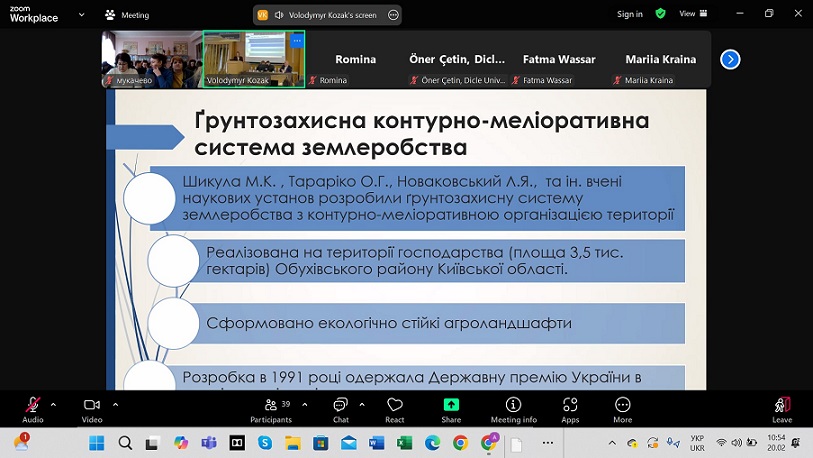Expand video options arrow beside Video
The width and height of the screenshot is (813, 458).
(115, 405)
